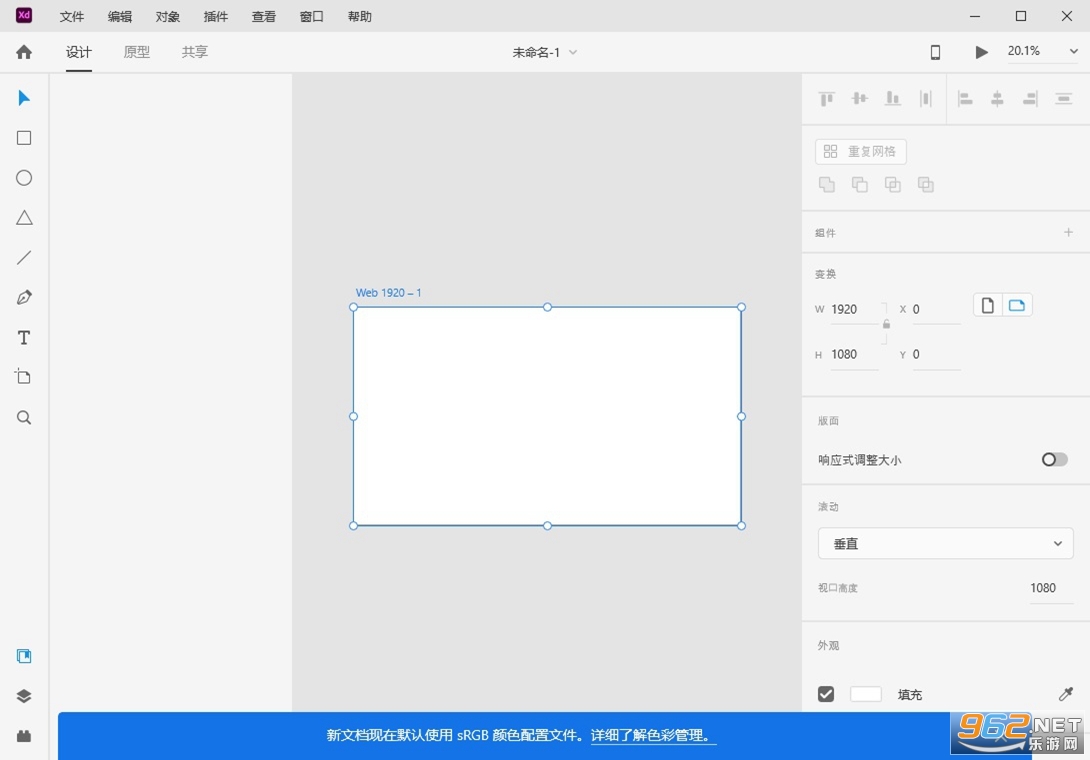Image resolution: width=1090 pixels, height=760 pixels.
Task: Pick a color with the eyedropper
Action: pos(1066,694)
